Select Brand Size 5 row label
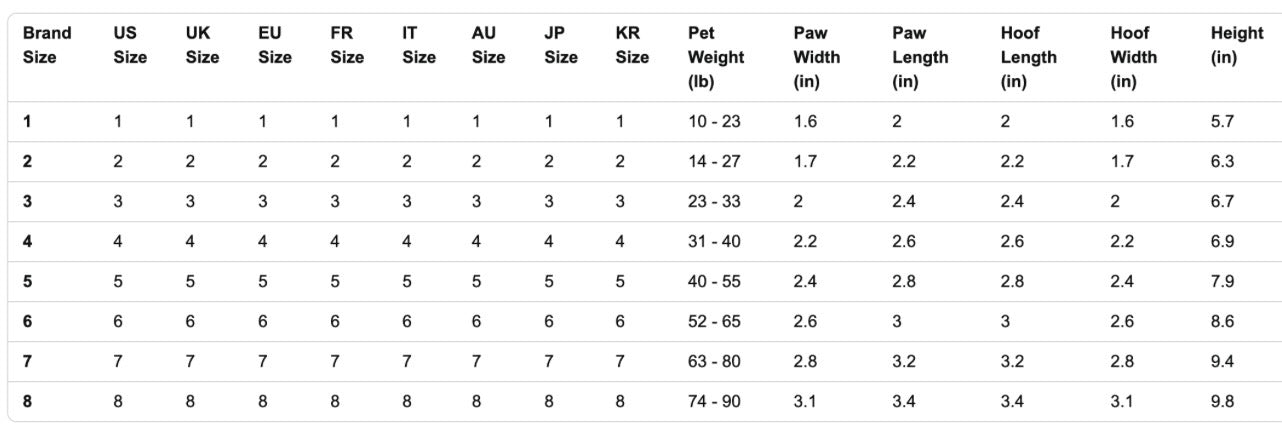The image size is (1282, 440). coord(28,282)
